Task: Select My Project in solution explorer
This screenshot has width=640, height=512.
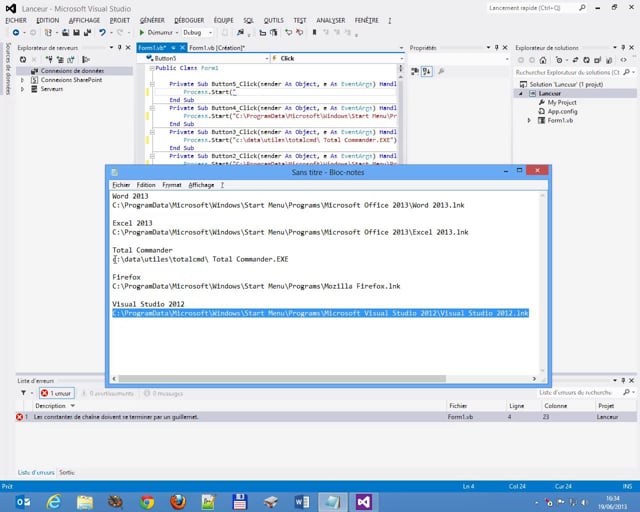Action: [x=562, y=102]
